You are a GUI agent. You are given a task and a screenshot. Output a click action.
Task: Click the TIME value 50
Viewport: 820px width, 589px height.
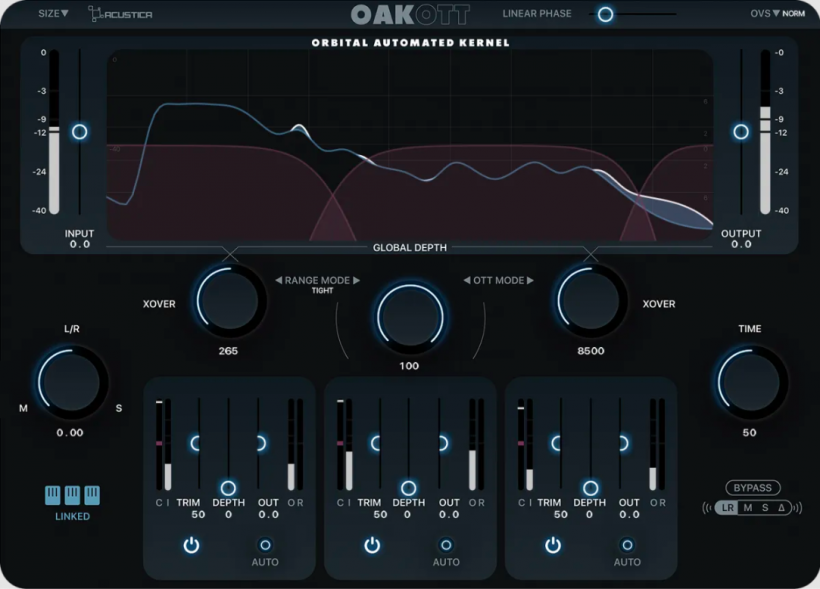(749, 433)
